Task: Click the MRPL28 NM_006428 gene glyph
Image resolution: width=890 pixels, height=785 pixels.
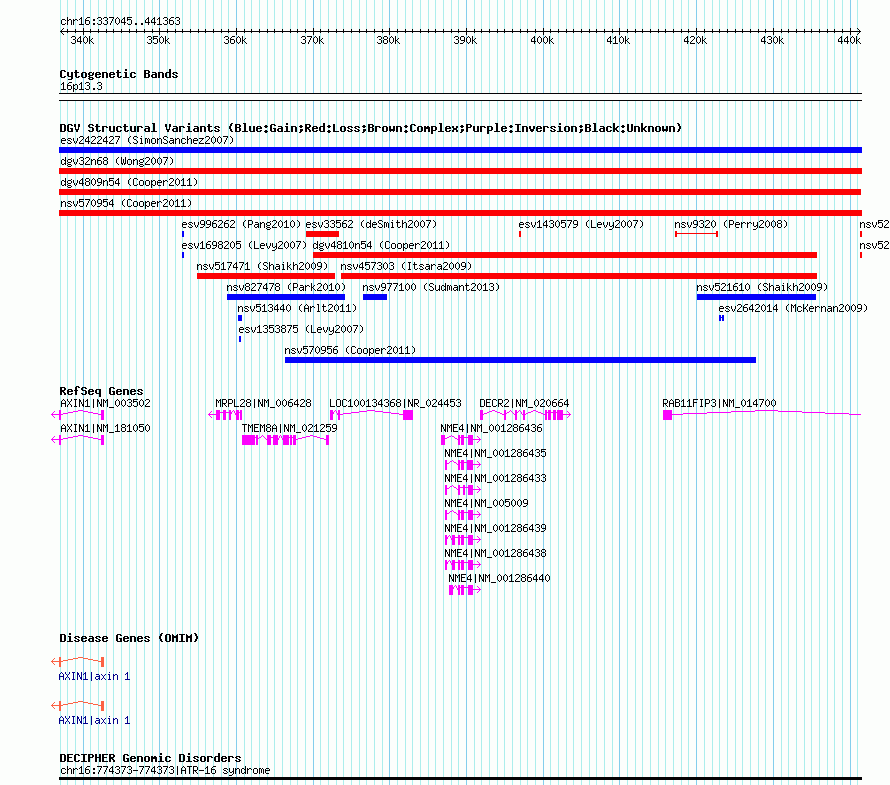Action: click(225, 415)
